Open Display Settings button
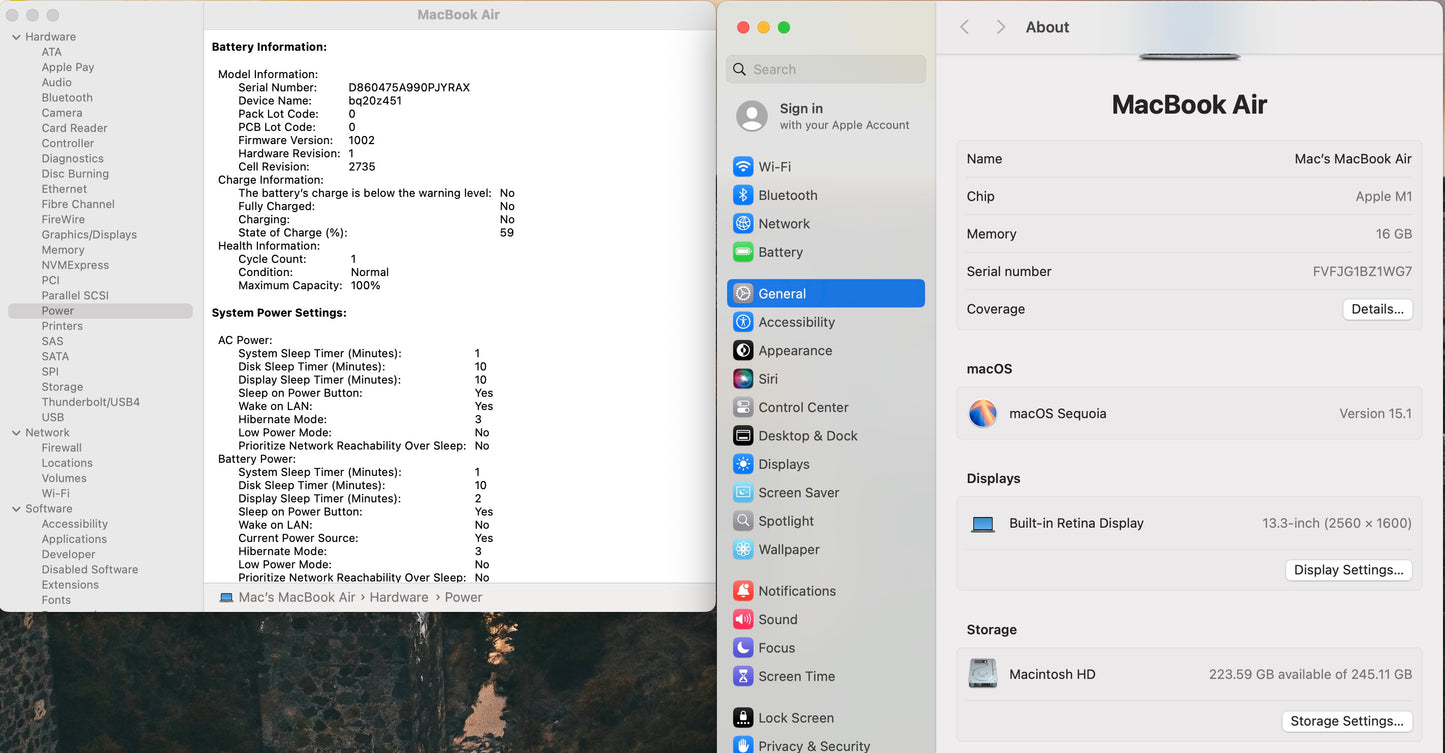The height and width of the screenshot is (753, 1445). 1348,570
